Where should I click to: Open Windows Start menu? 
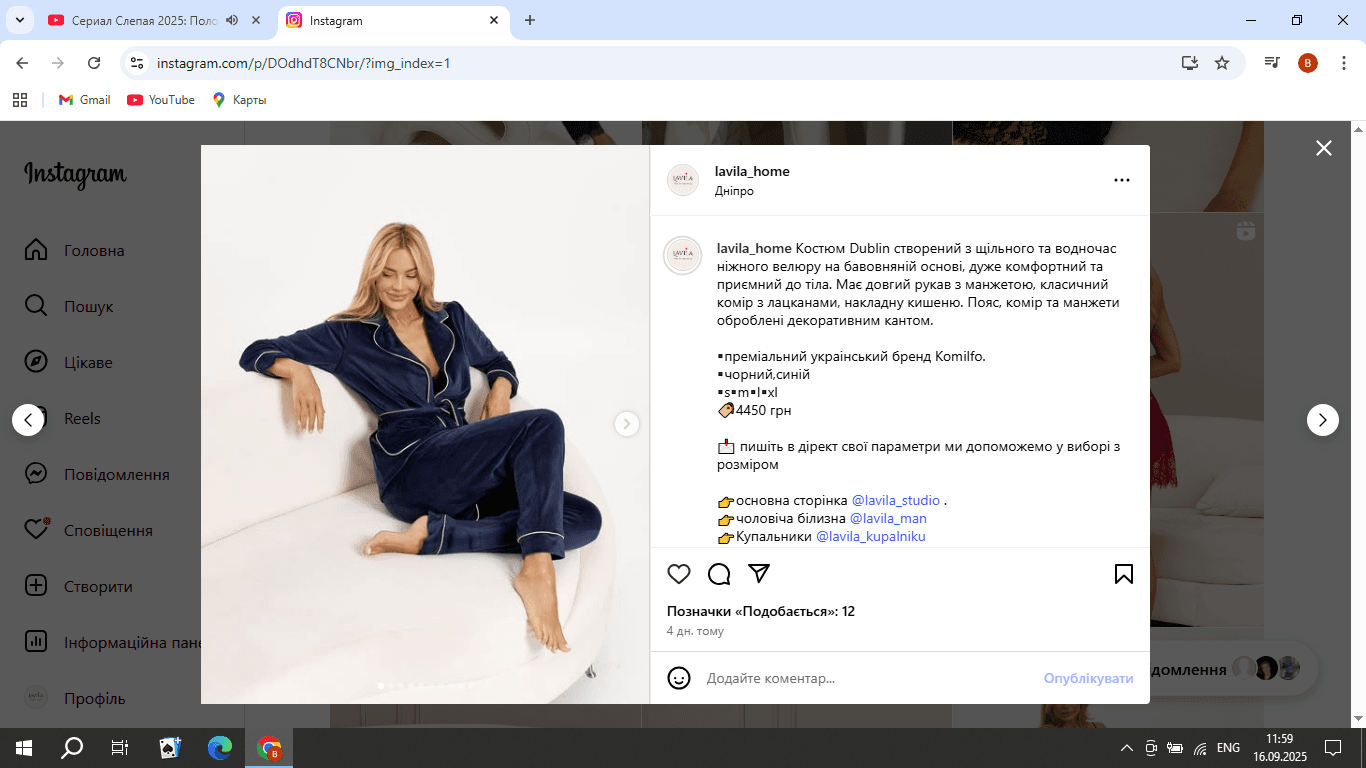click(x=24, y=748)
